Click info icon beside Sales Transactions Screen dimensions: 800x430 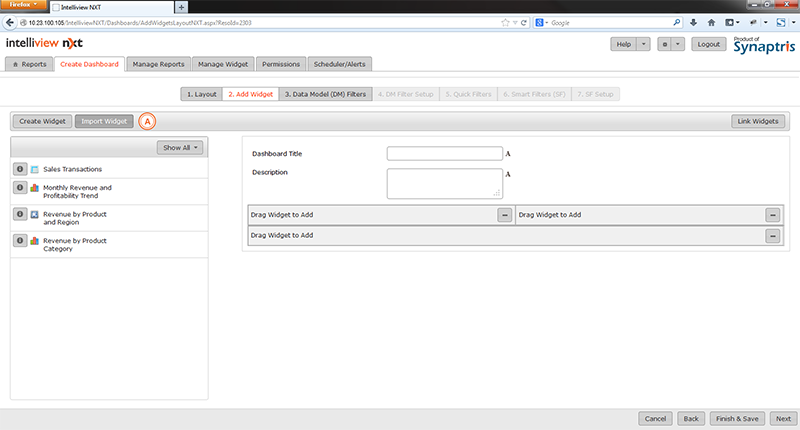point(20,169)
